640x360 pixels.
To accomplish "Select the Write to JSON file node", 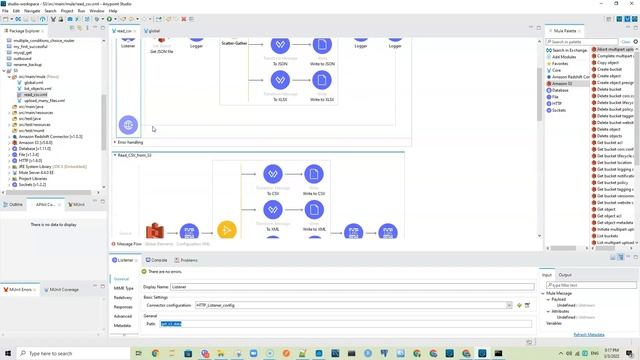I will 322,44.
